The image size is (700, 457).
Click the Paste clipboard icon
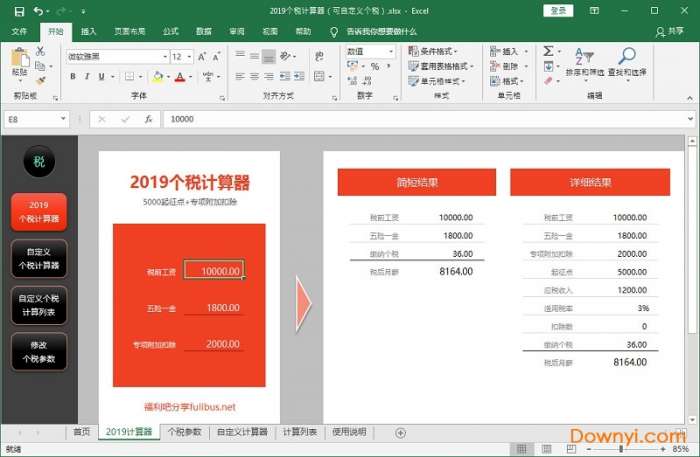(x=20, y=60)
